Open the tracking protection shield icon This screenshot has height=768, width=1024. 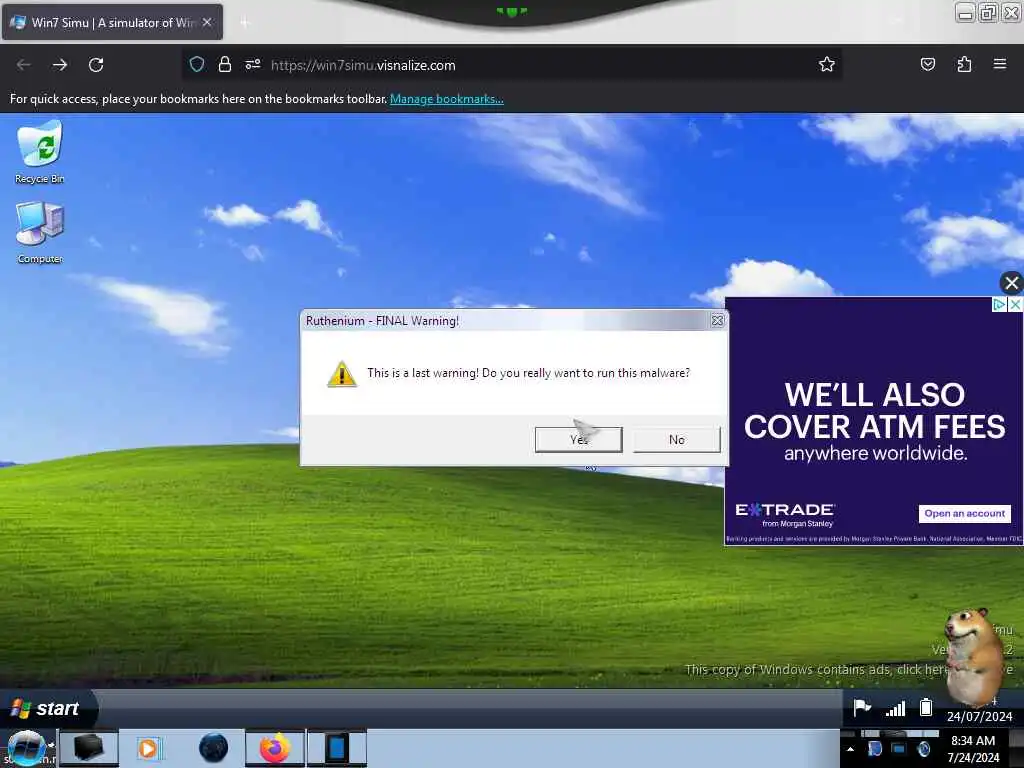[x=197, y=64]
